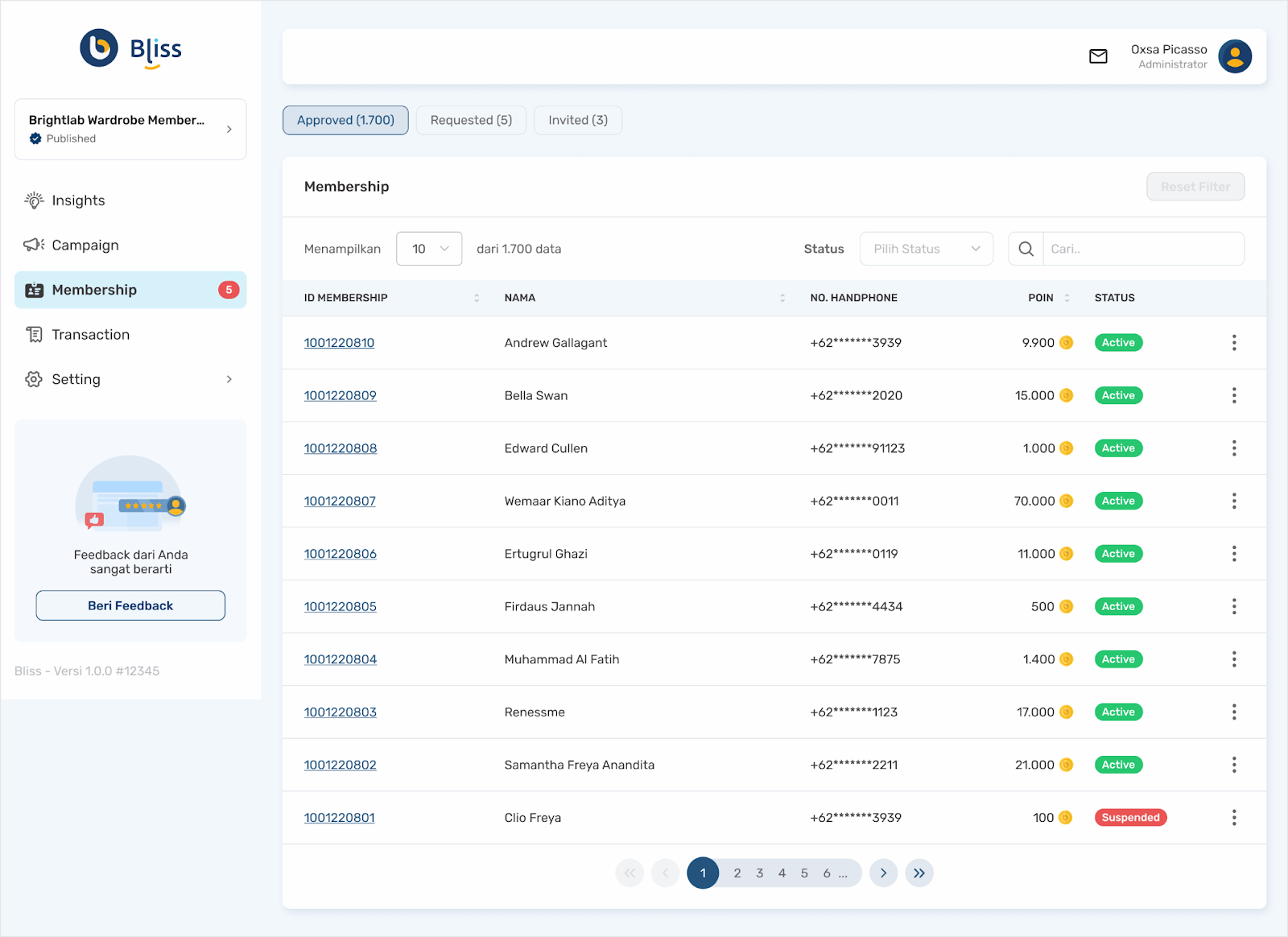Image resolution: width=1288 pixels, height=937 pixels.
Task: Expand the Brightlab Wardrobe Member program selector
Action: click(130, 129)
